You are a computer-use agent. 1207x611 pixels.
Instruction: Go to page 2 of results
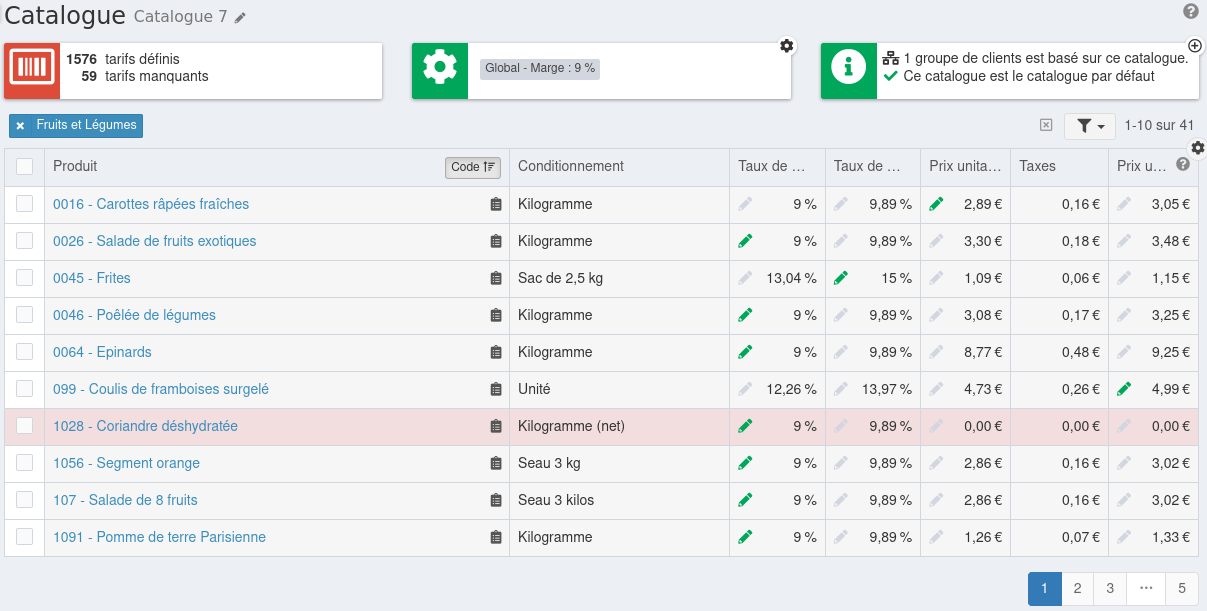tap(1077, 588)
